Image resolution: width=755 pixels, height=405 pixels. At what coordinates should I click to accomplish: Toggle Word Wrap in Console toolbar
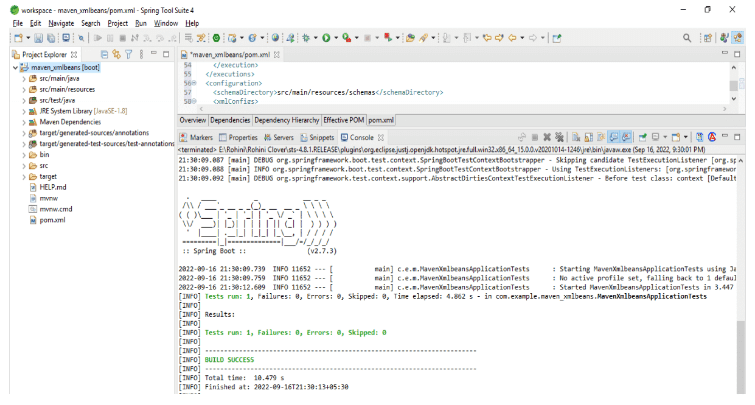pos(601,137)
